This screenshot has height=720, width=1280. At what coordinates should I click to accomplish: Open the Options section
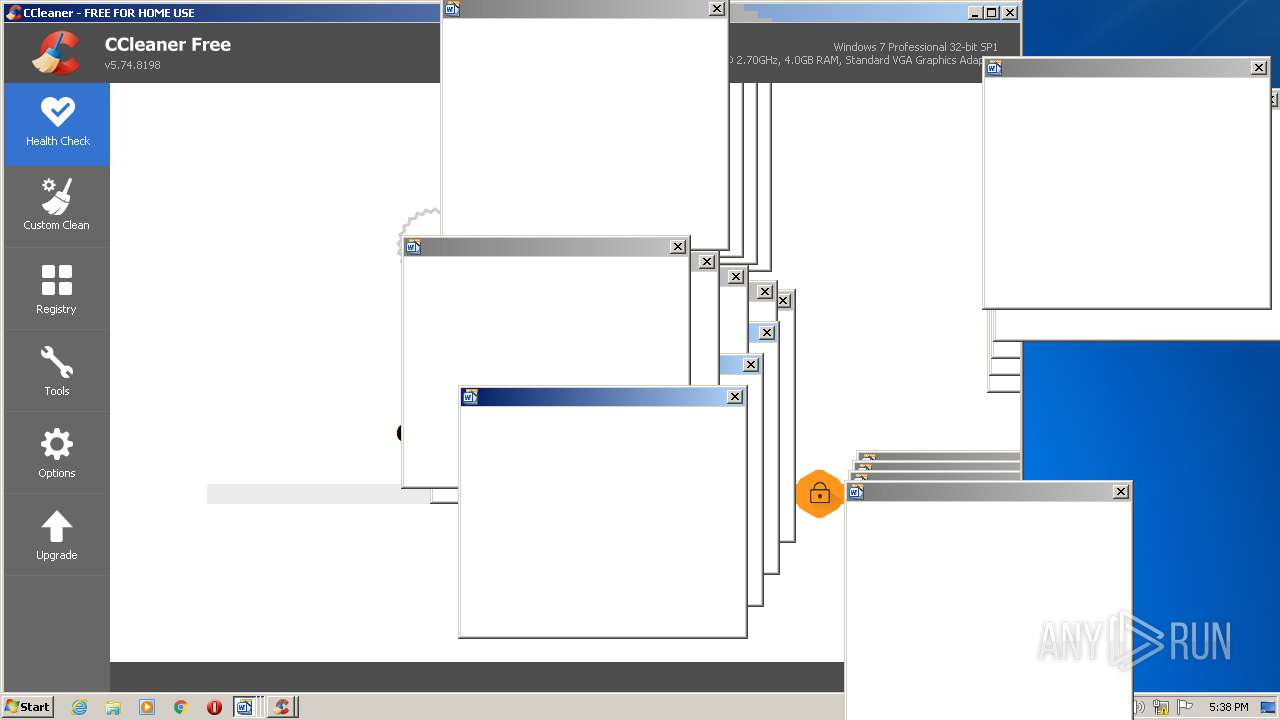pos(57,454)
